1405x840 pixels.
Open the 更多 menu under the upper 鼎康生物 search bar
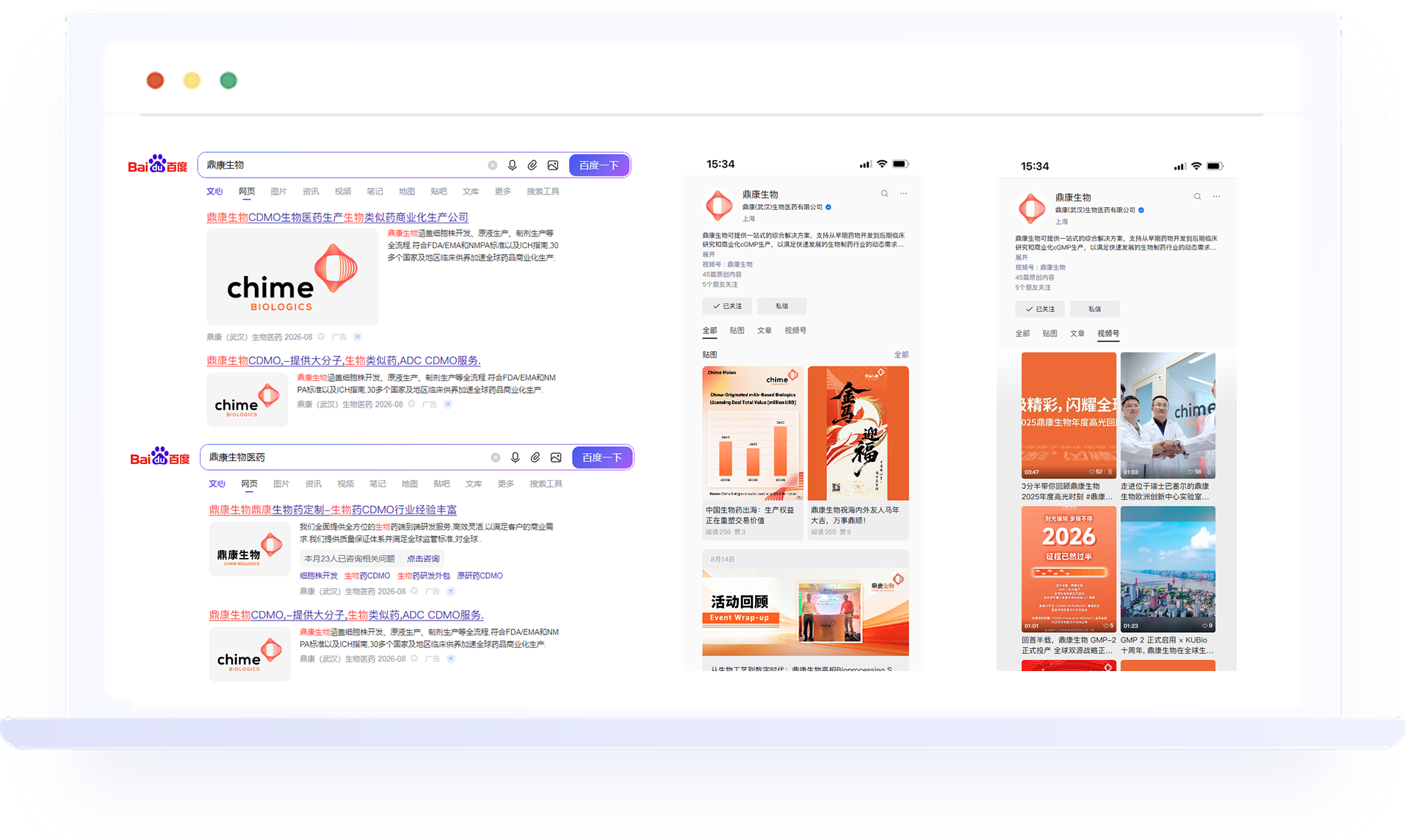tap(502, 192)
